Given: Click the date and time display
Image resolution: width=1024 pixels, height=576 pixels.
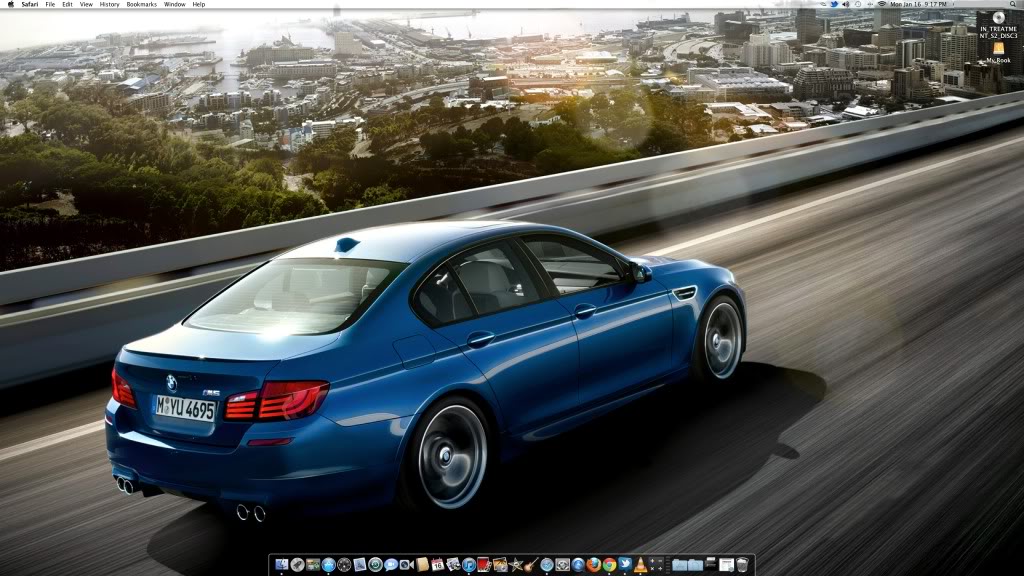Looking at the screenshot, I should tap(919, 4).
